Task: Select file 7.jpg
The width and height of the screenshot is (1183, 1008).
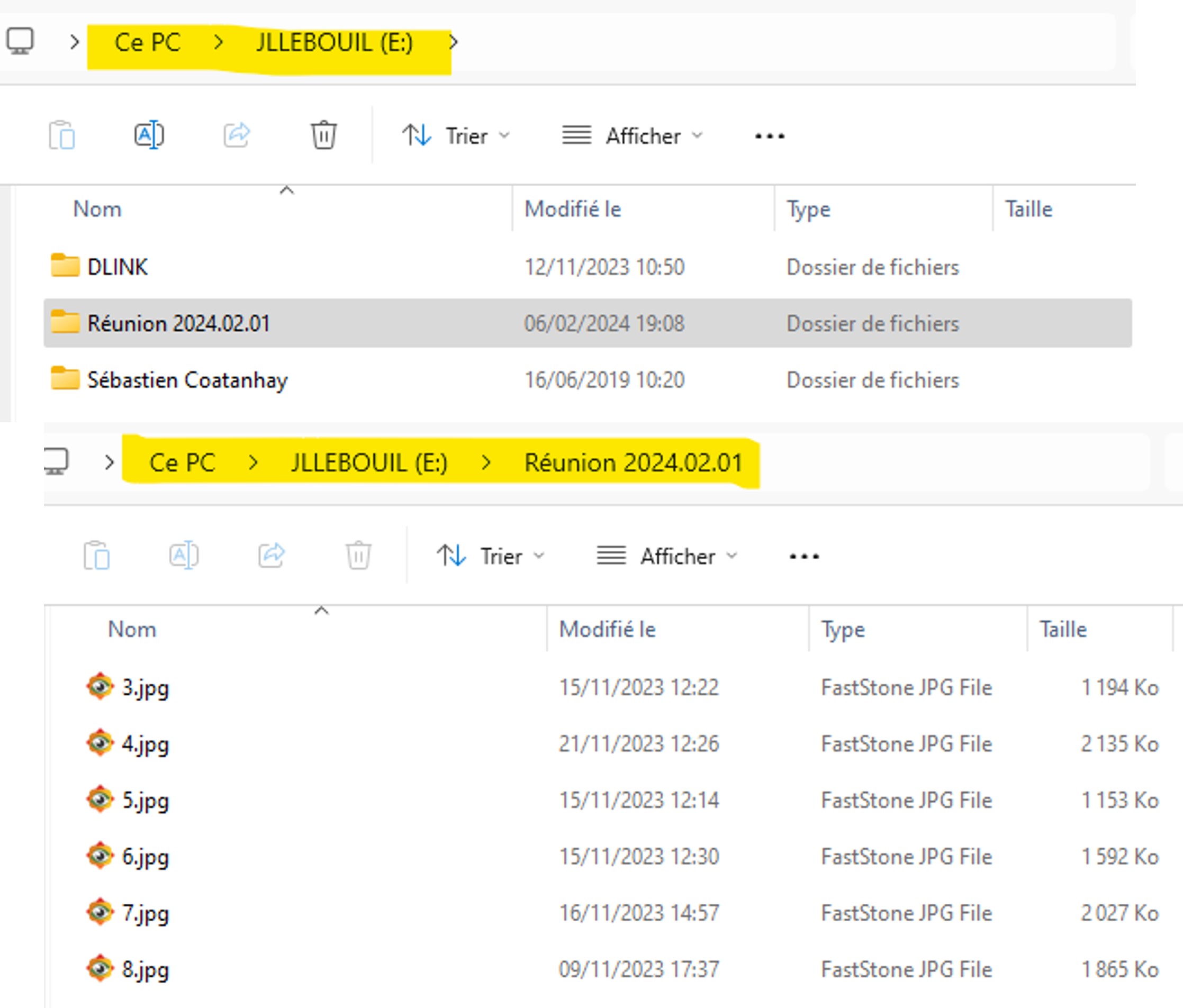Action: point(146,914)
